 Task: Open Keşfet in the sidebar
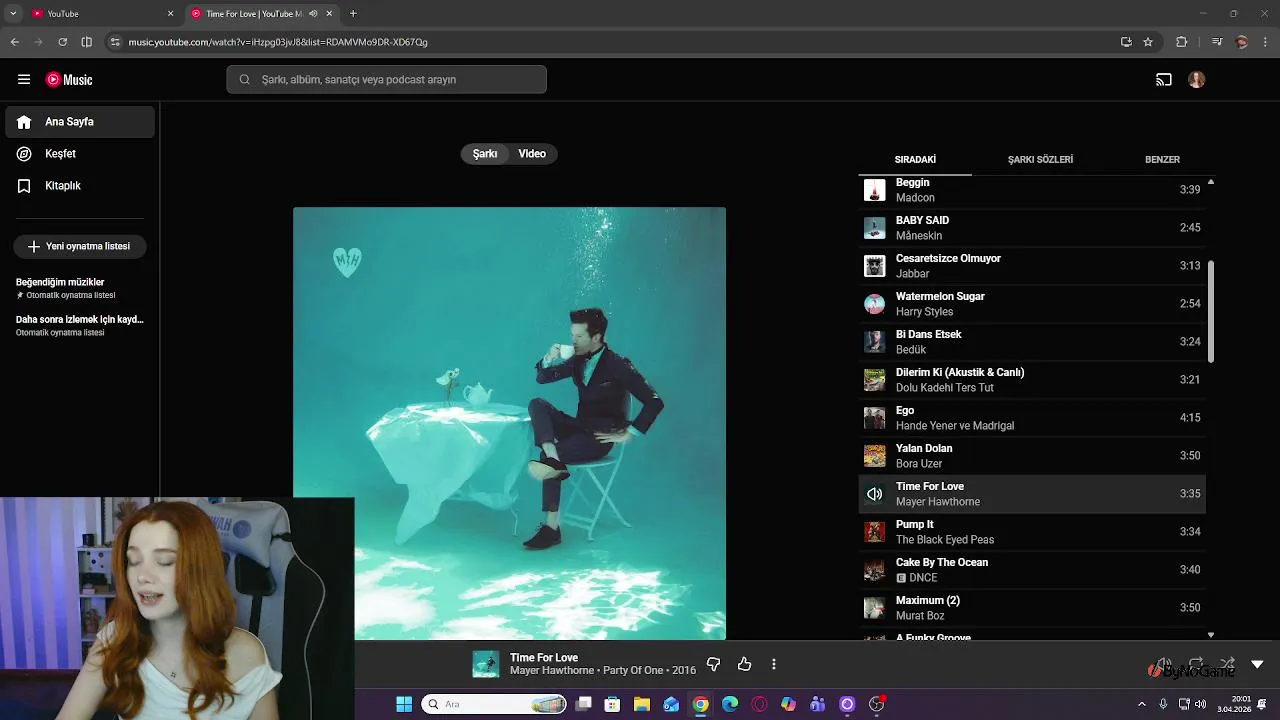pyautogui.click(x=80, y=154)
